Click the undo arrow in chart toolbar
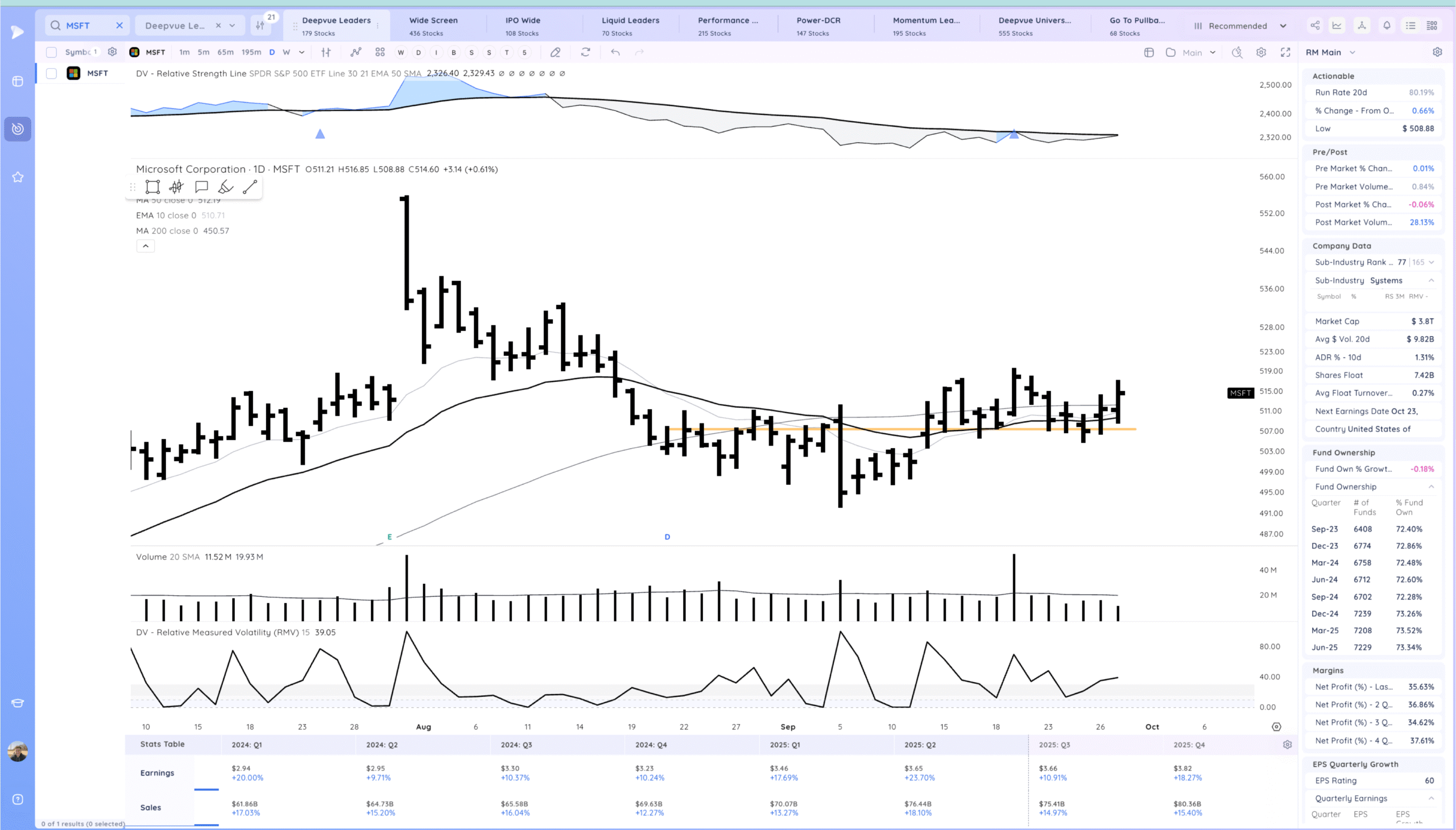The width and height of the screenshot is (1456, 830). tap(615, 52)
